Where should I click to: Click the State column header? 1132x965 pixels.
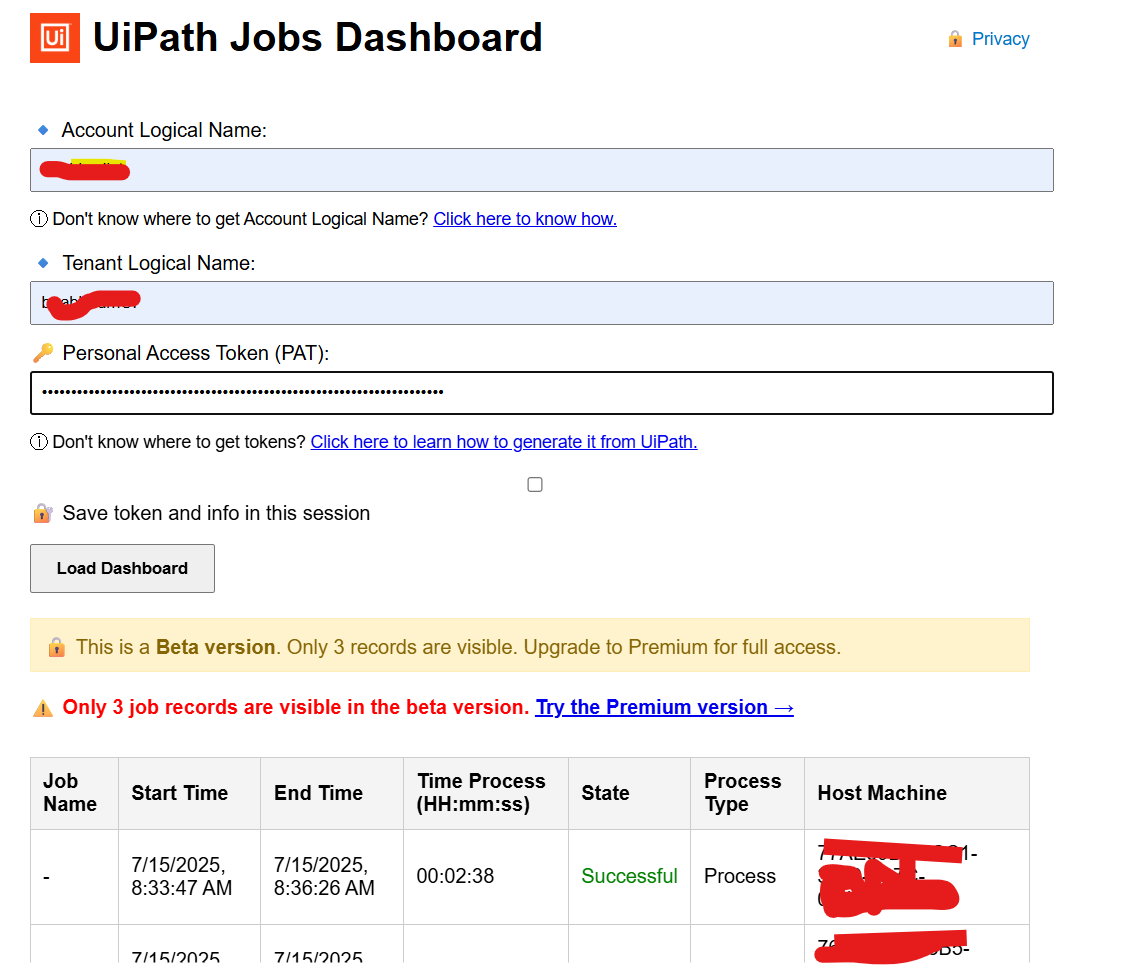(x=630, y=793)
